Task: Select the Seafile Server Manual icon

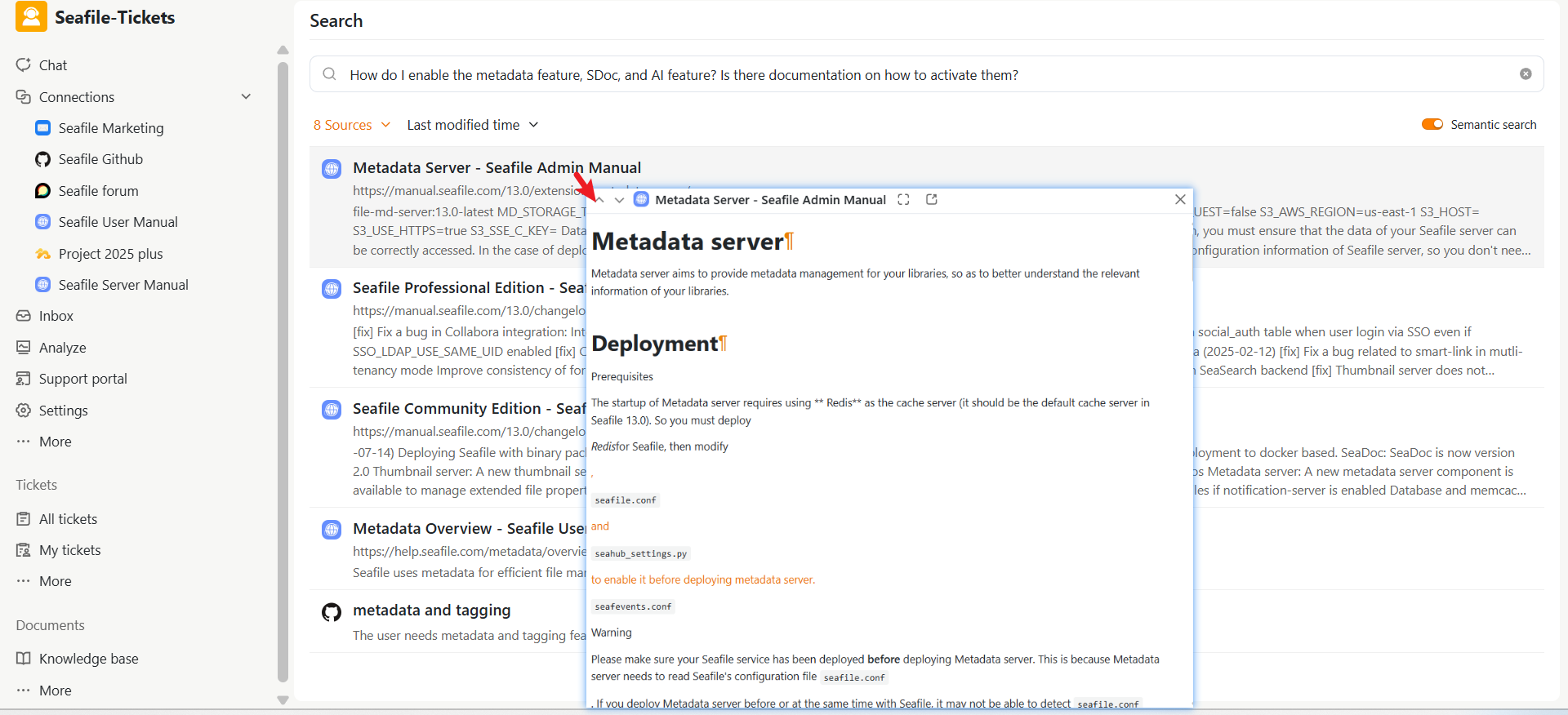Action: click(43, 285)
